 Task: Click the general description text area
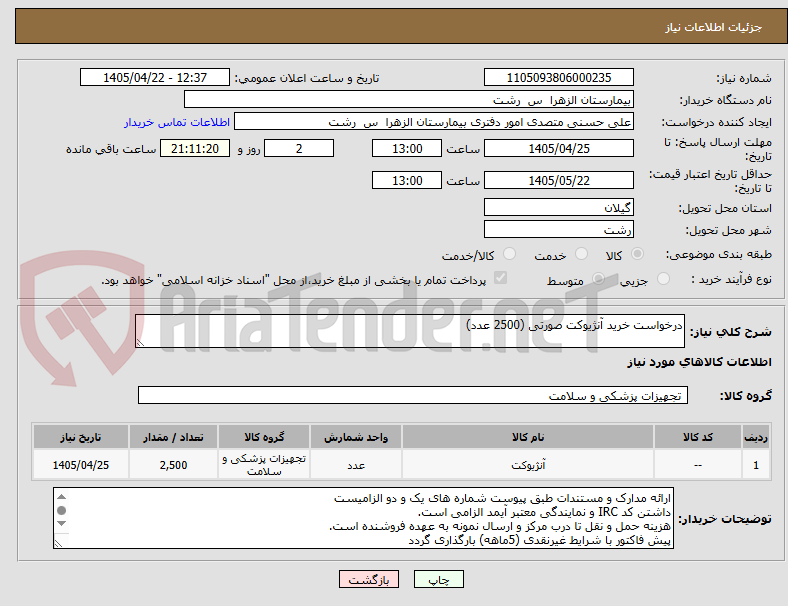pyautogui.click(x=410, y=331)
